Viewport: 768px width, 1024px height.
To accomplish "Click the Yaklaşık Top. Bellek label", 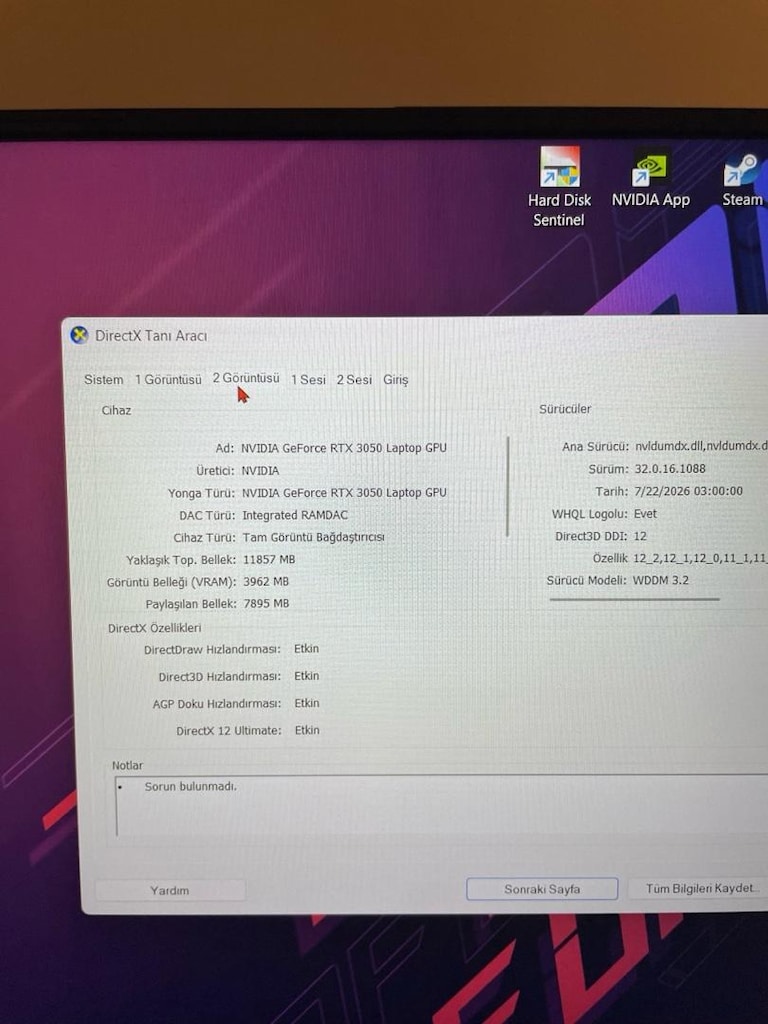I will coord(181,560).
